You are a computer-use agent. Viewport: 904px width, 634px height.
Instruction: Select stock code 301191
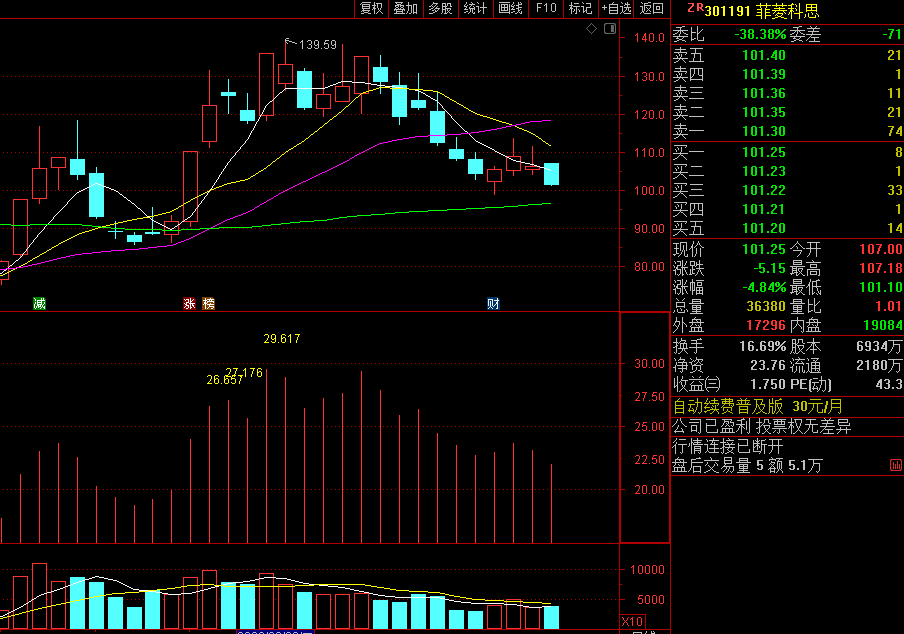click(728, 11)
